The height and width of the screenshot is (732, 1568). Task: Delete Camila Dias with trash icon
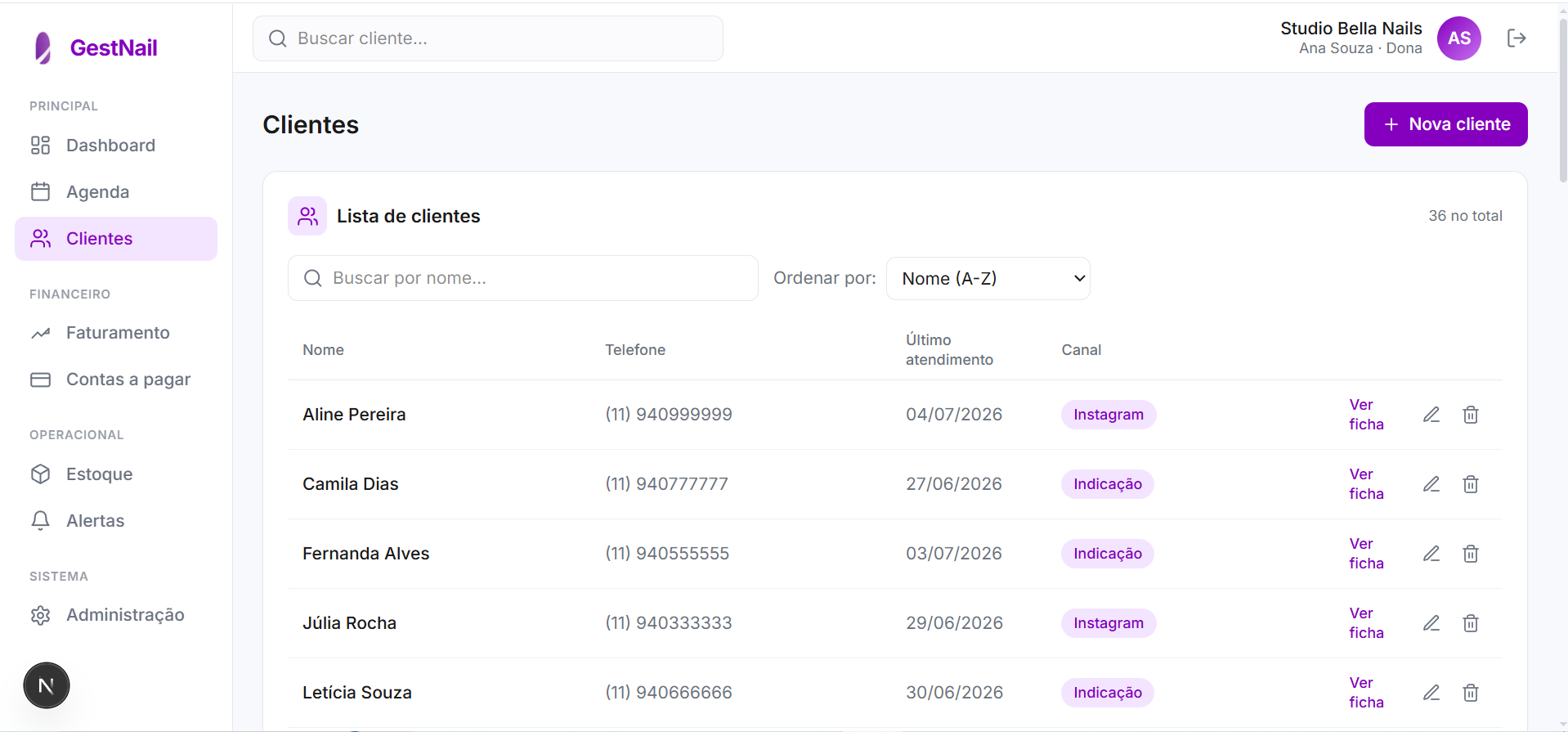point(1471,484)
